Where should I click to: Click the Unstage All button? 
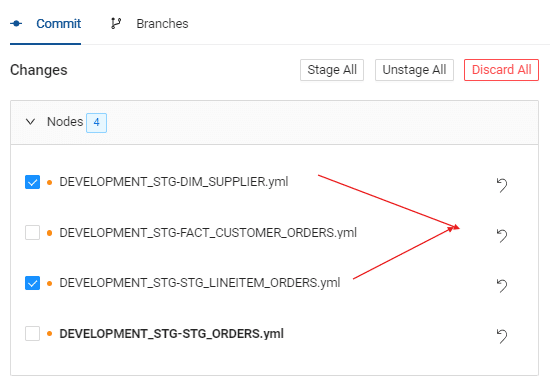point(414,70)
